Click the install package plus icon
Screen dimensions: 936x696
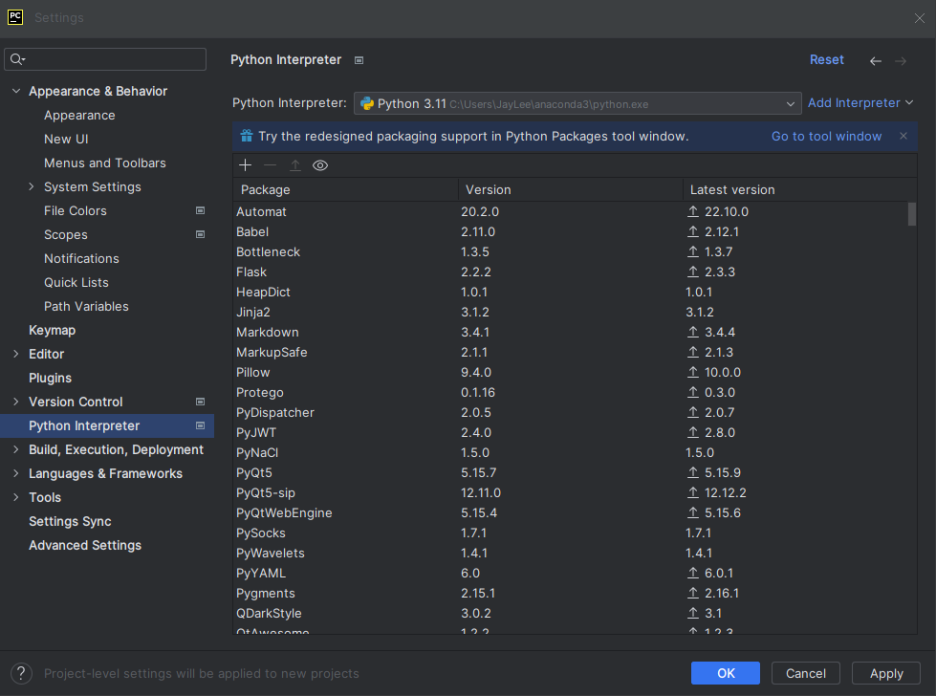coord(245,165)
